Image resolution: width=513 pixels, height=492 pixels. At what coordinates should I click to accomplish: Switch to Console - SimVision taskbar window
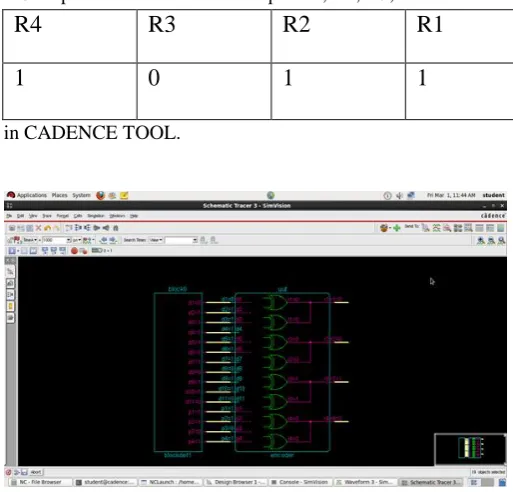[300, 482]
